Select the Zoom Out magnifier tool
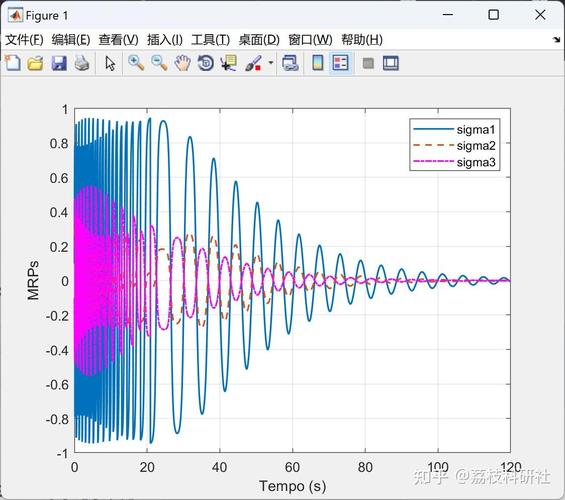The image size is (565, 500). [159, 63]
